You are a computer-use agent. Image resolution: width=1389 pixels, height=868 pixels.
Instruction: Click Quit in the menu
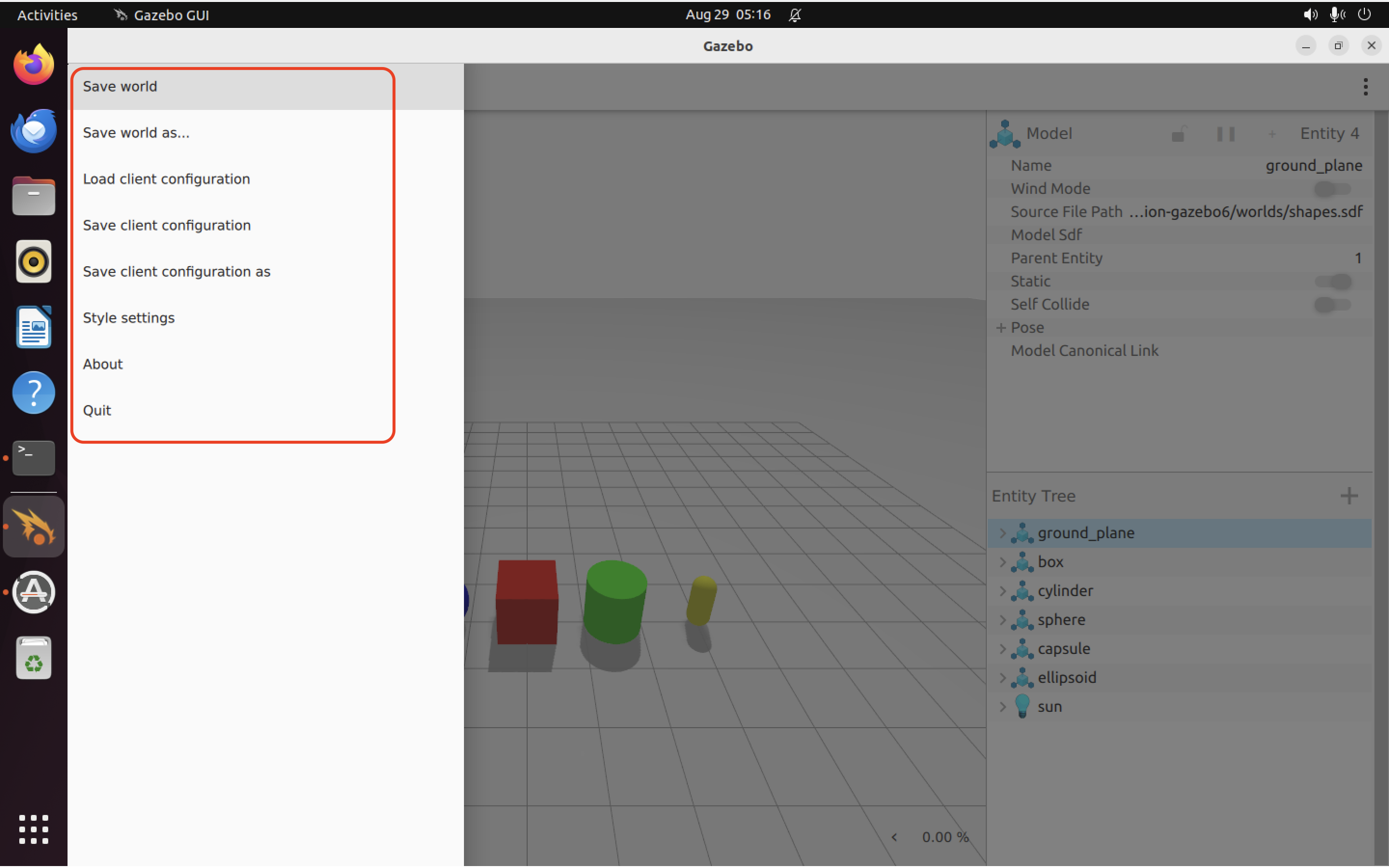click(97, 410)
